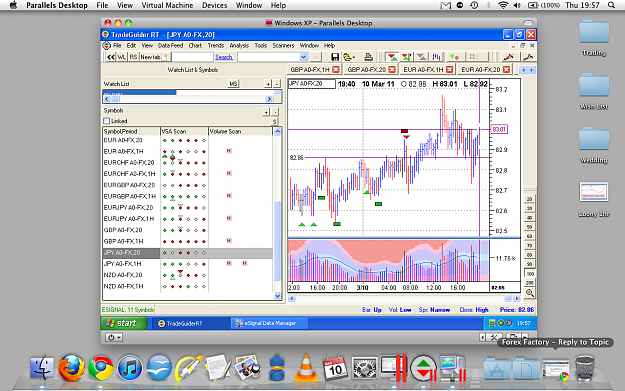Click the Windows start button
This screenshot has height=391, width=625.
[124, 323]
